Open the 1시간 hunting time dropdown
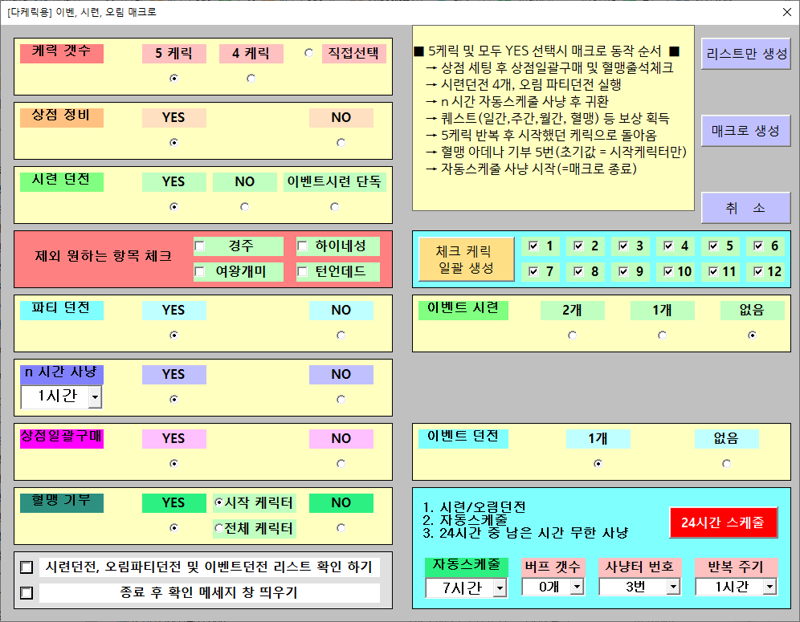 point(95,397)
